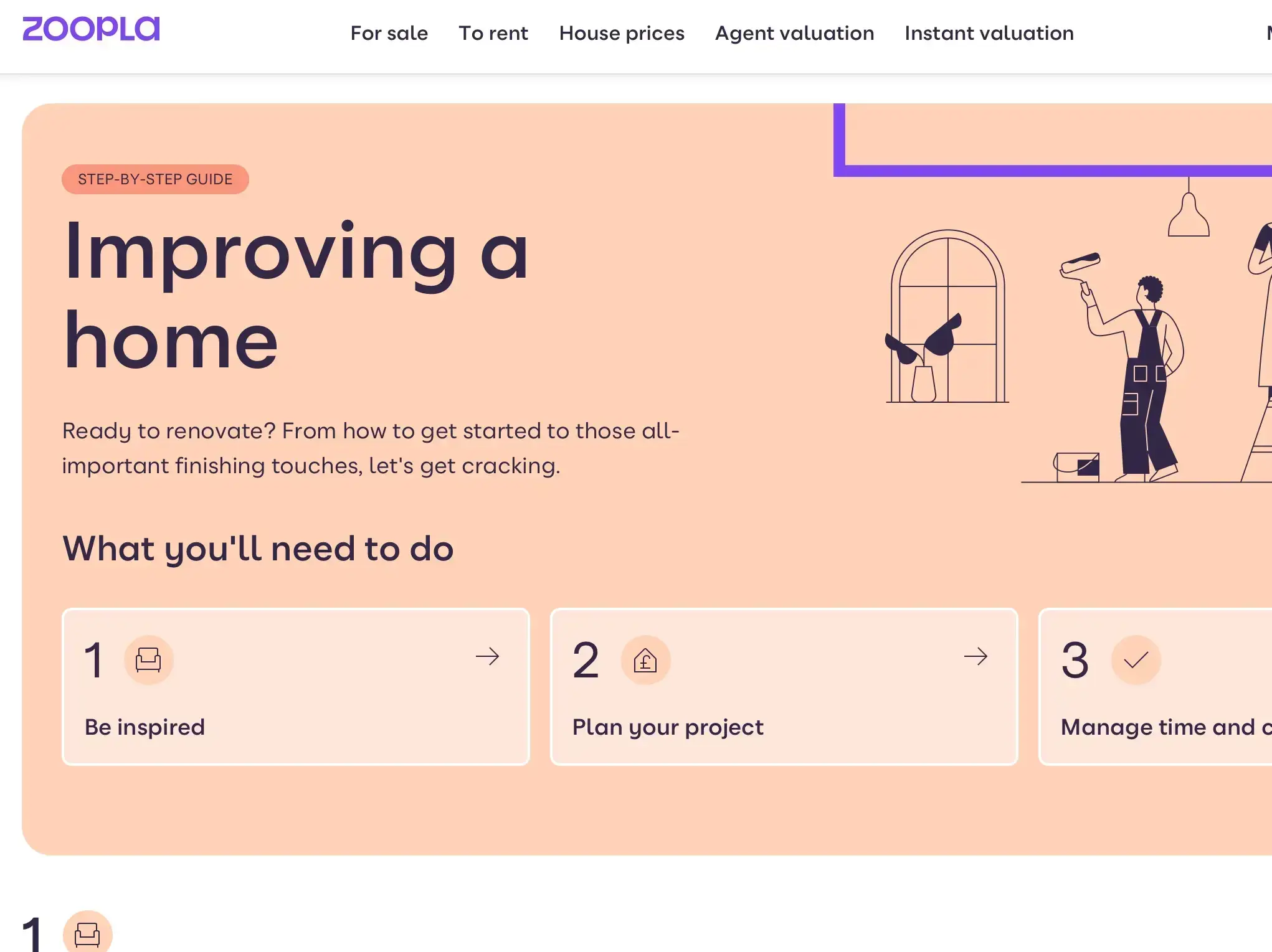This screenshot has width=1272, height=952.
Task: Click the hanging lamp illustration
Action: click(1189, 207)
